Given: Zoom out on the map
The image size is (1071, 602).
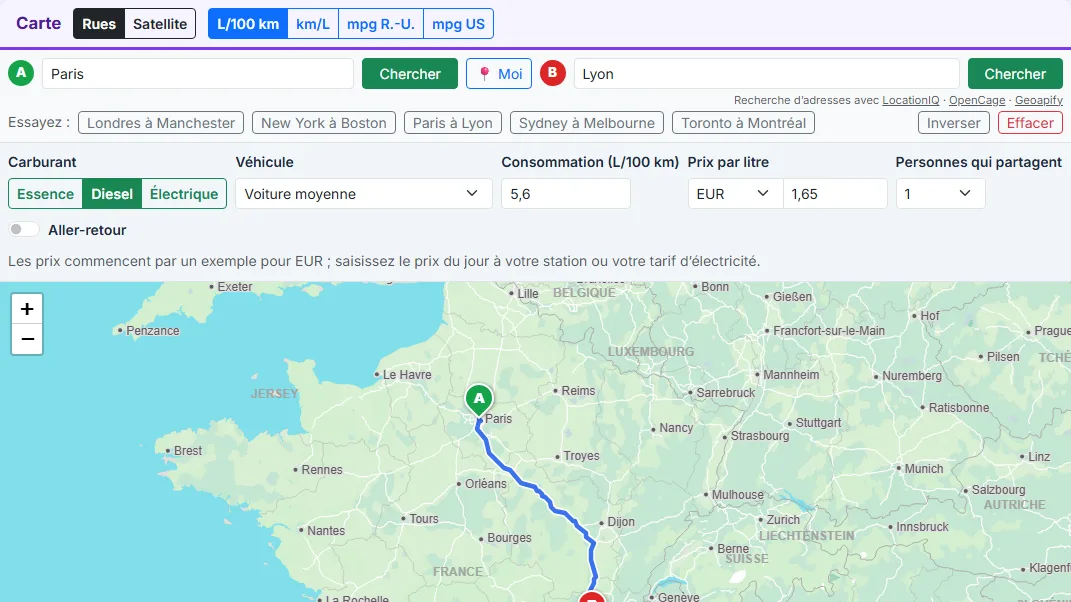Looking at the screenshot, I should [27, 339].
